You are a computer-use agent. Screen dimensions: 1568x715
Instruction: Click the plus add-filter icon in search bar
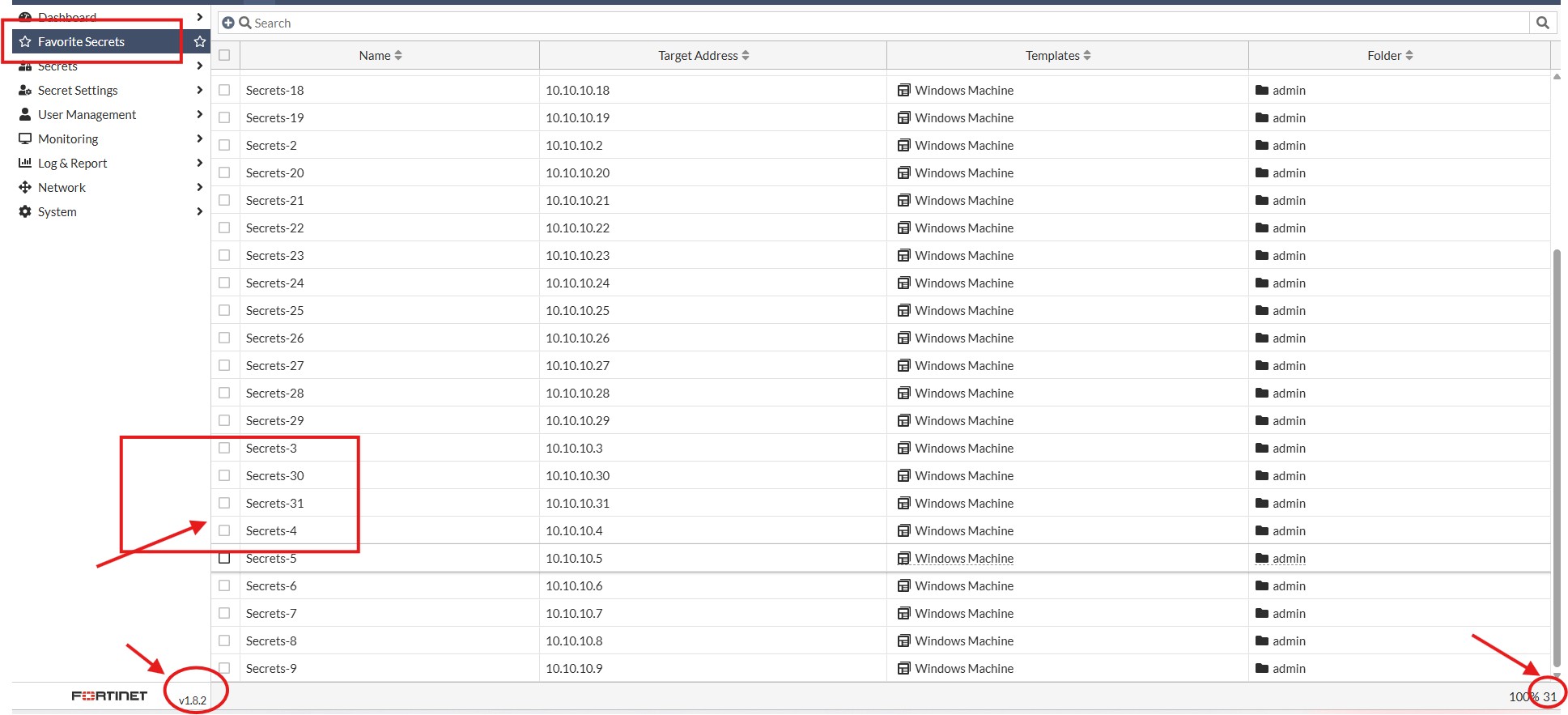[x=228, y=23]
